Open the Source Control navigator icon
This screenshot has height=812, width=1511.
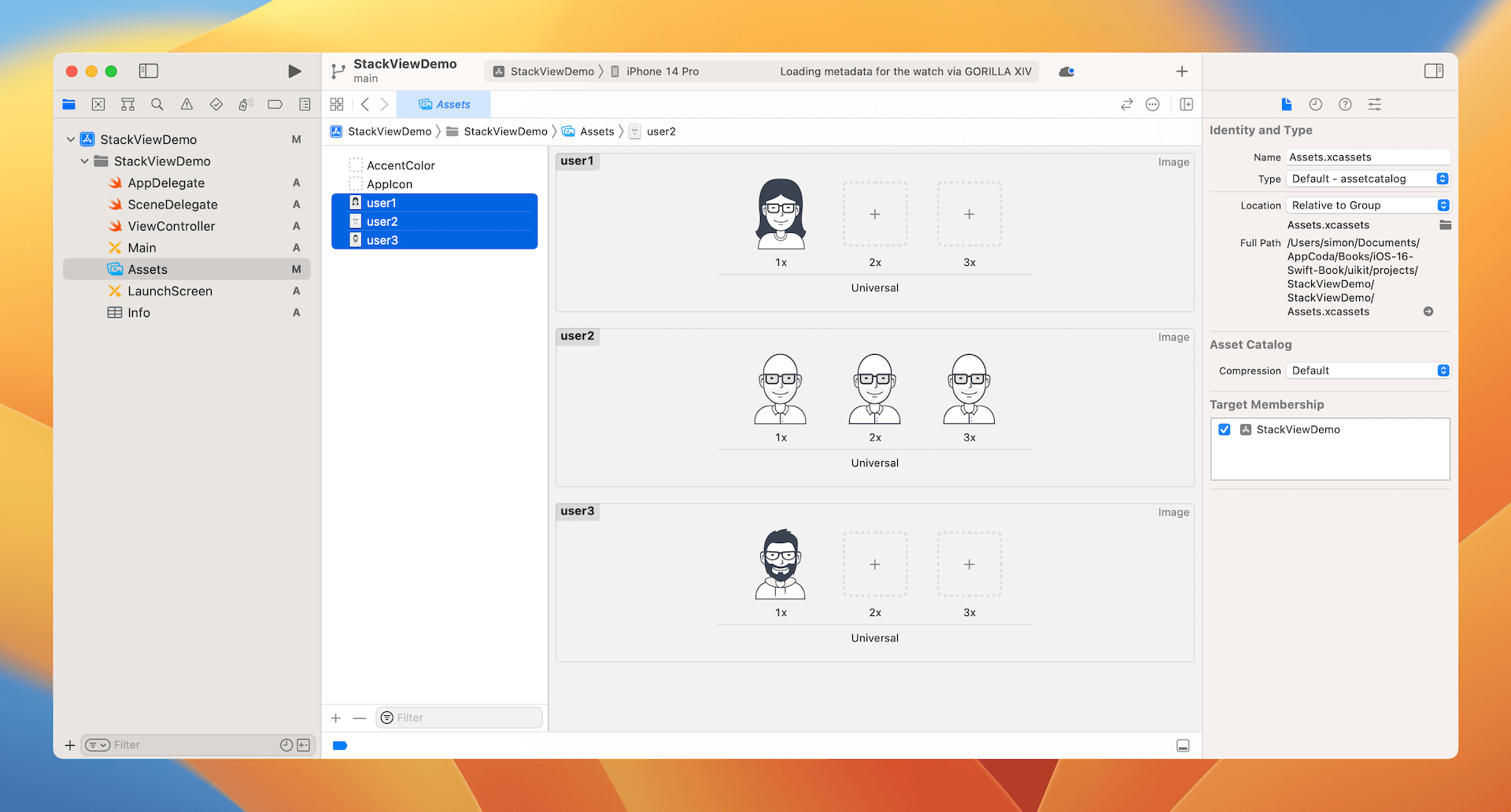tap(98, 105)
